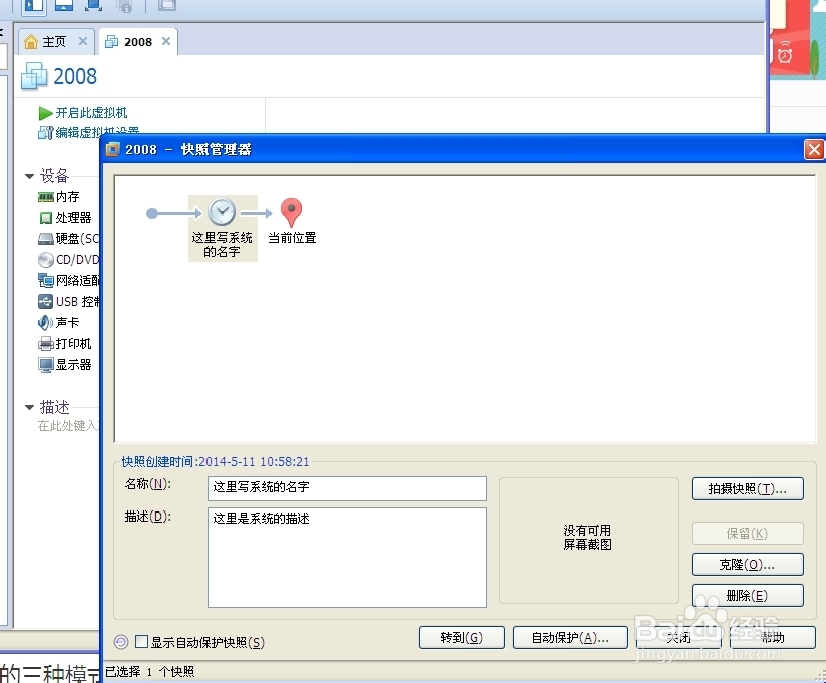The width and height of the screenshot is (826, 683).
Task: Click the 显示器 display device icon
Action: pyautogui.click(x=45, y=364)
